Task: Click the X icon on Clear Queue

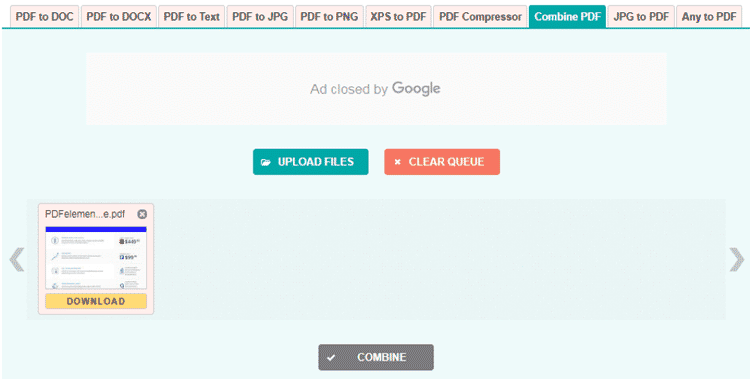Action: tap(397, 162)
